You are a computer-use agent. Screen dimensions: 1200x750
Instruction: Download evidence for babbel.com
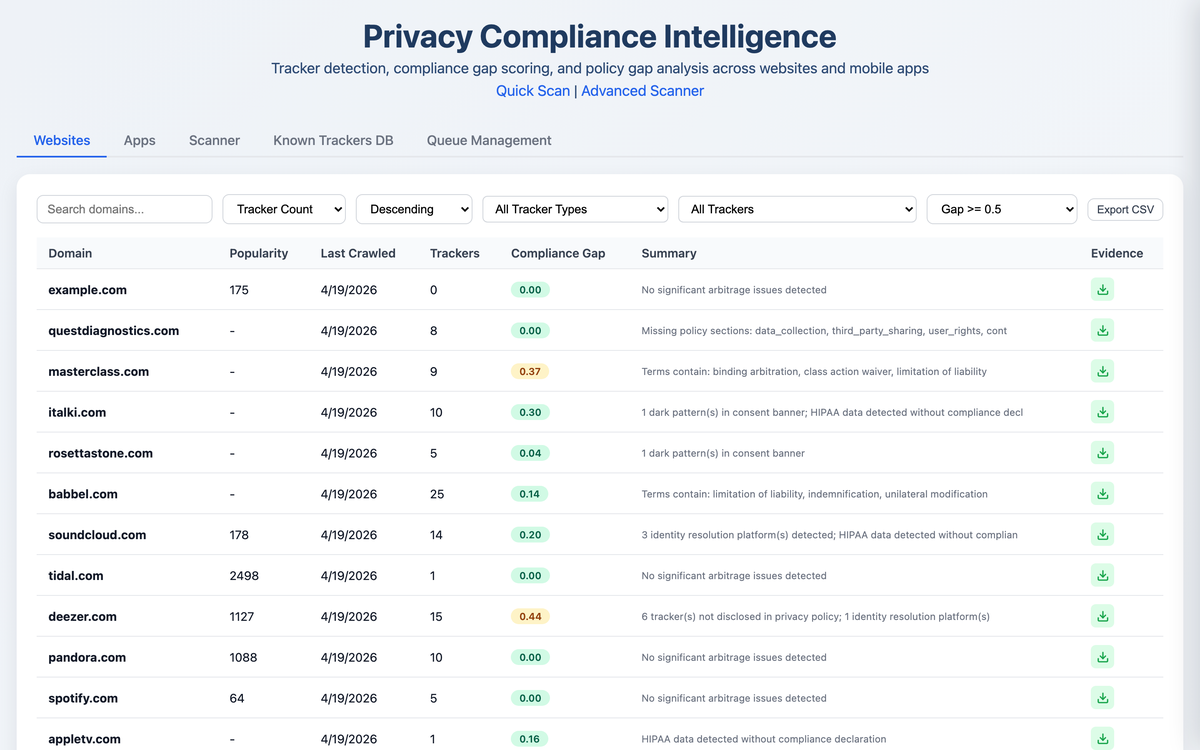tap(1102, 493)
